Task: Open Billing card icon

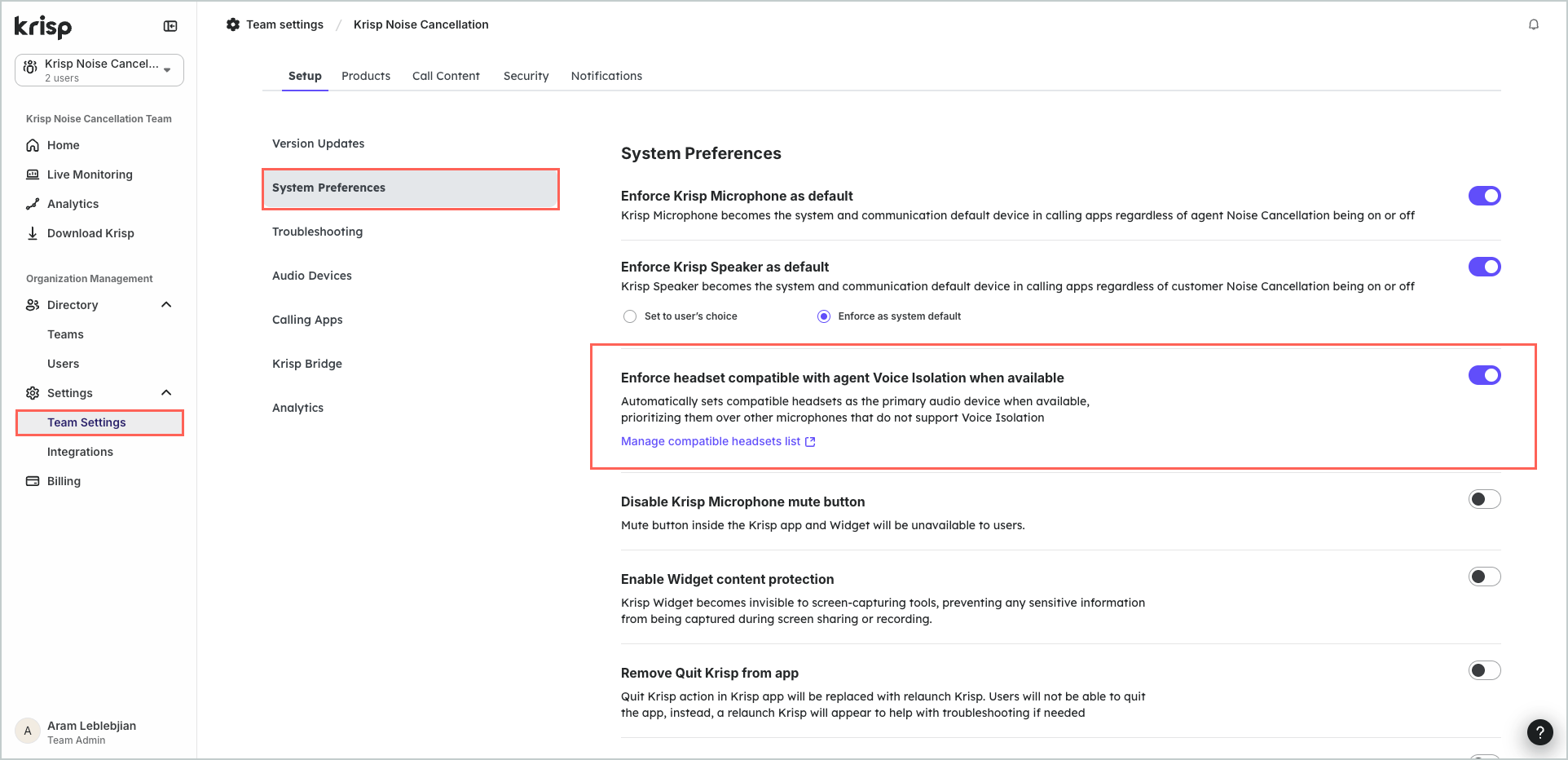Action: click(33, 481)
